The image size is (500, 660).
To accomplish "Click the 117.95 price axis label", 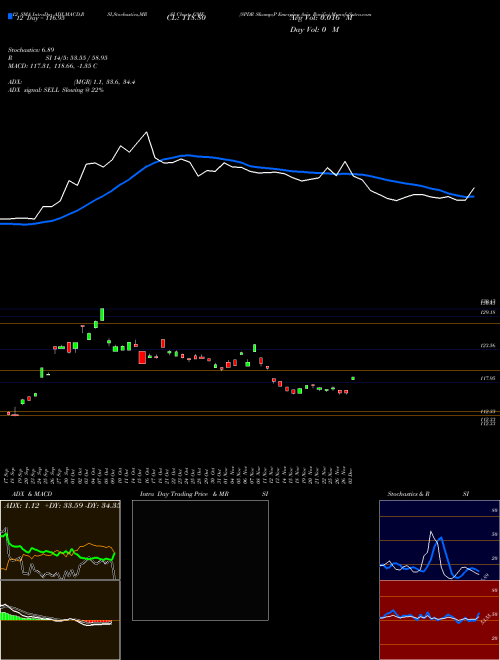I will (x=488, y=378).
